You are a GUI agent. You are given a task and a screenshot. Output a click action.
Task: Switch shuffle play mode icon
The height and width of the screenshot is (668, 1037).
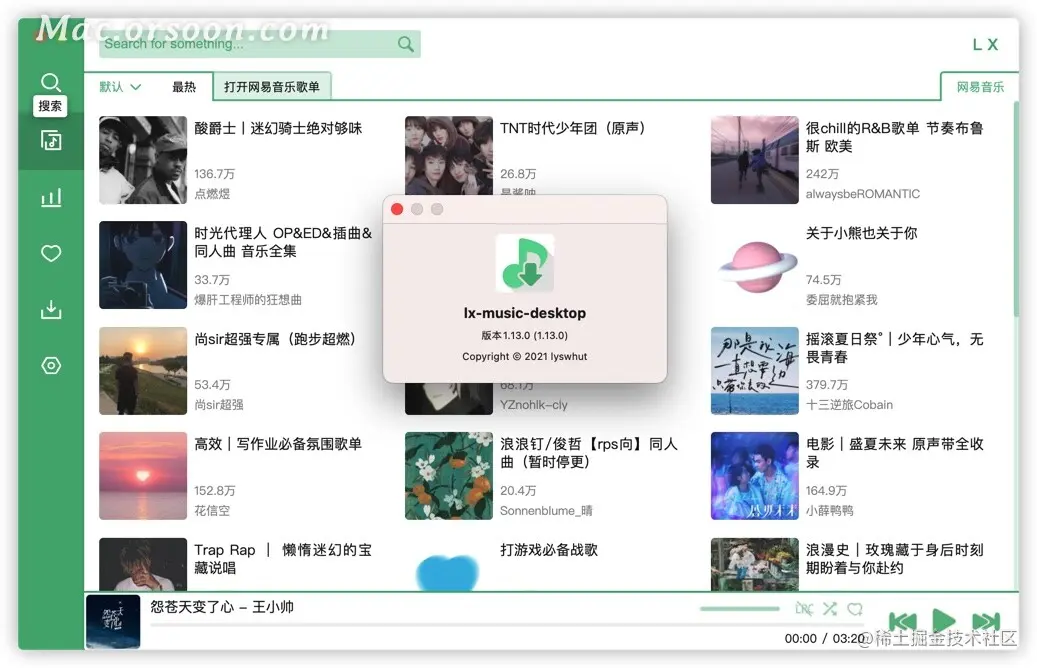[x=830, y=608]
